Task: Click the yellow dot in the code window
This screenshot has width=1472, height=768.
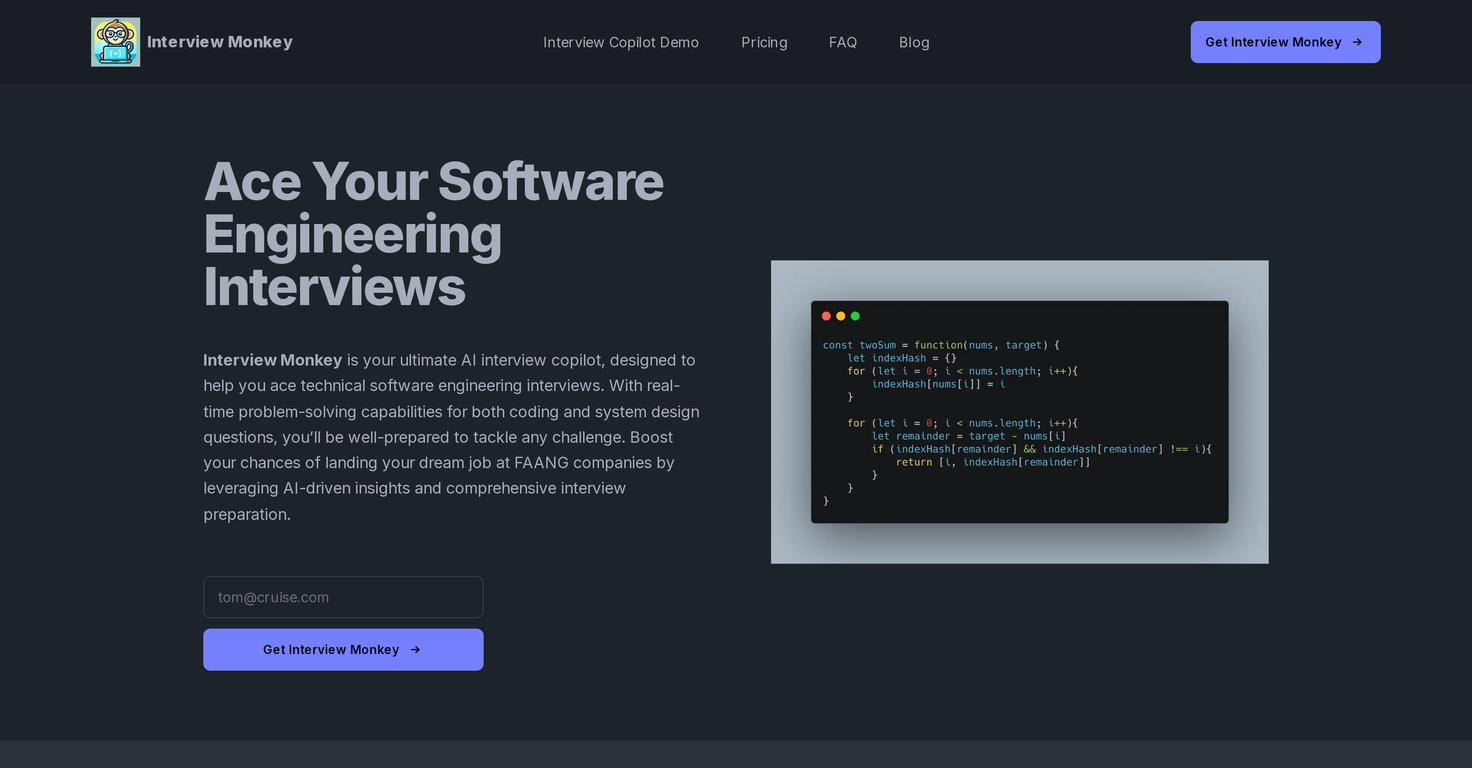Action: (841, 316)
